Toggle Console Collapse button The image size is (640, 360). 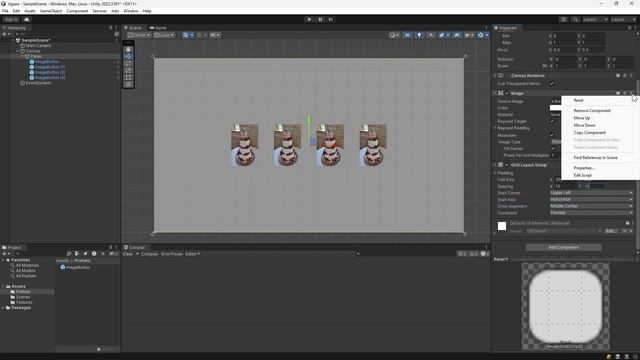coord(149,254)
